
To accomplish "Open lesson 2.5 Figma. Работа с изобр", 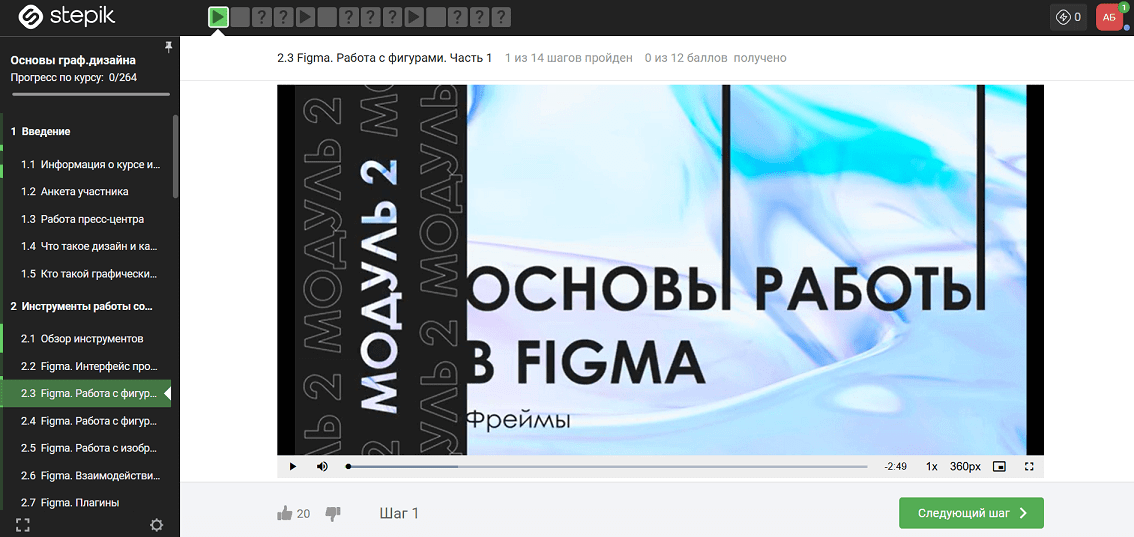I will pos(87,448).
